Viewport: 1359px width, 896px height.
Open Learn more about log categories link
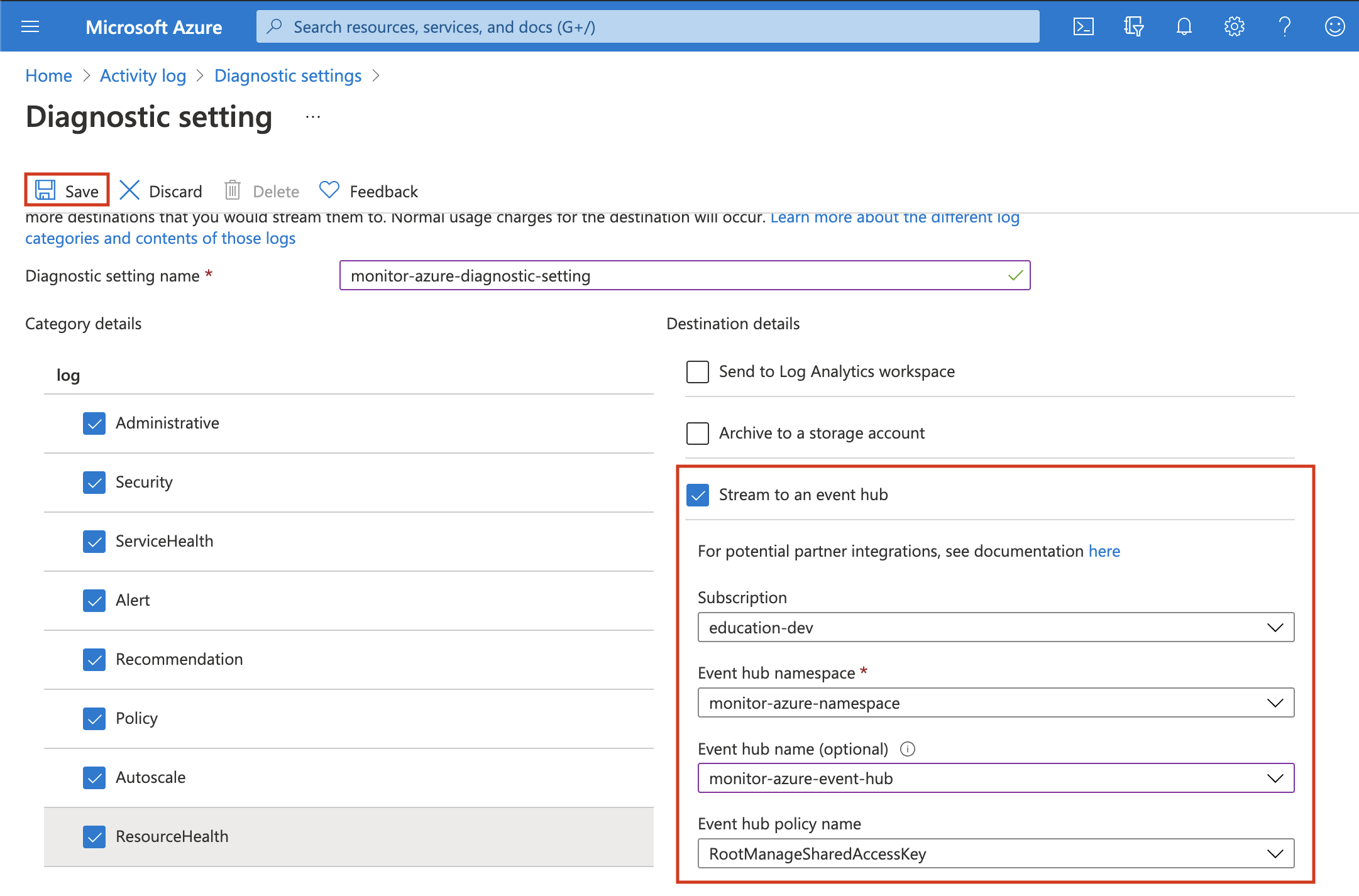click(x=895, y=217)
